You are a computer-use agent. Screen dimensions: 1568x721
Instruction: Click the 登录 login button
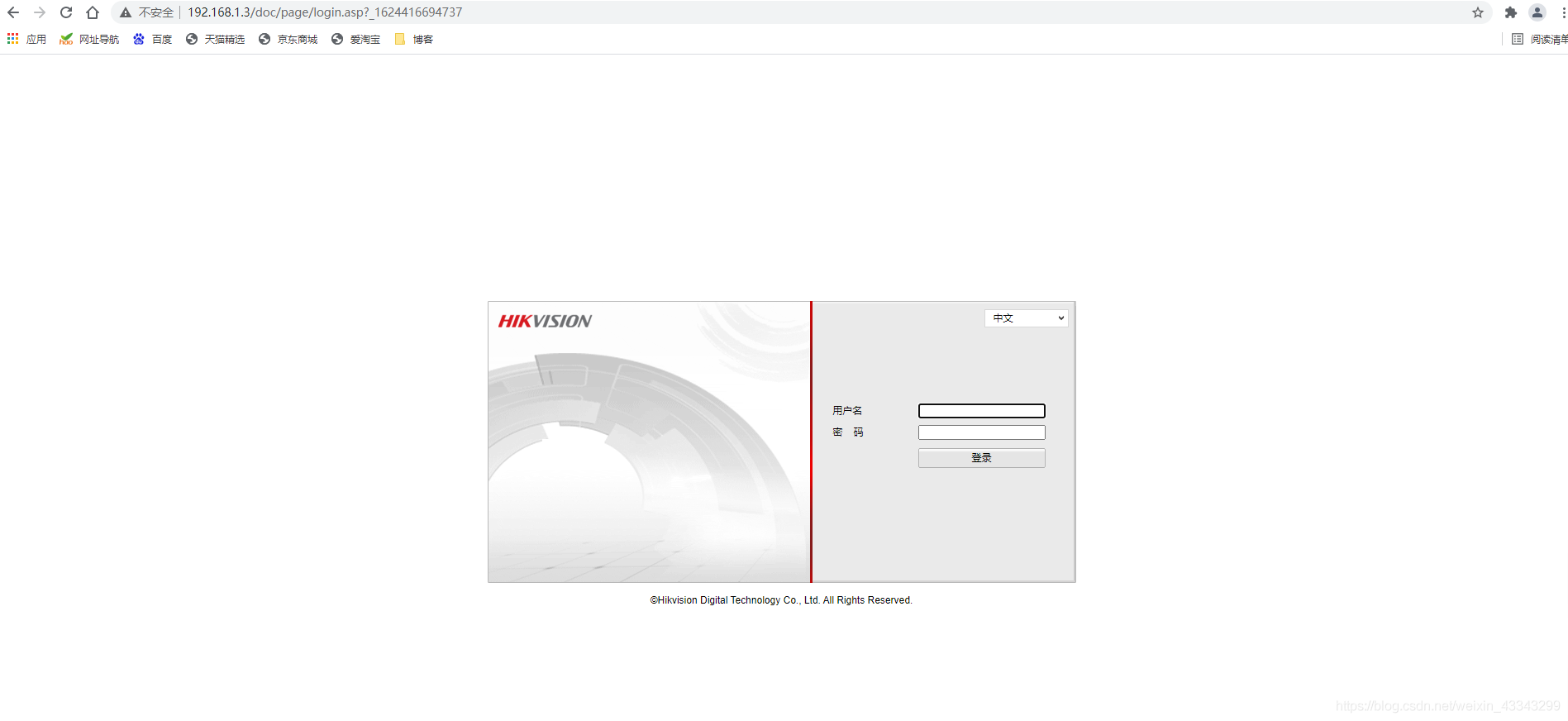(x=982, y=458)
